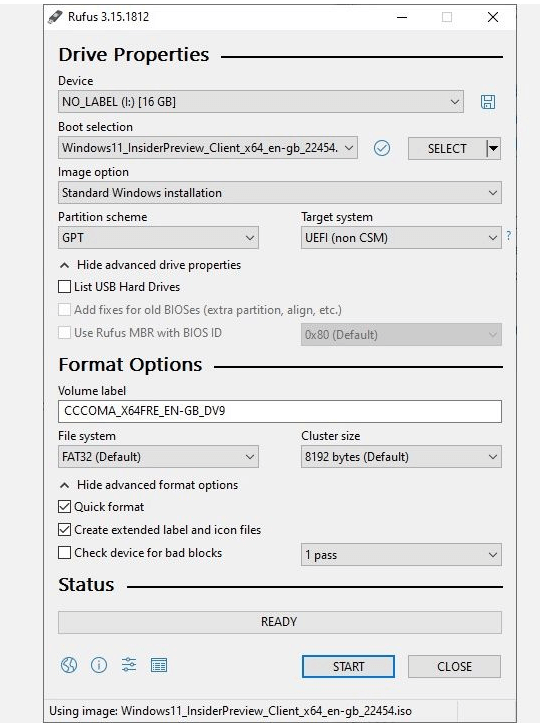Image resolution: width=540 pixels, height=725 pixels.
Task: Show the log window icon
Action: (x=159, y=665)
